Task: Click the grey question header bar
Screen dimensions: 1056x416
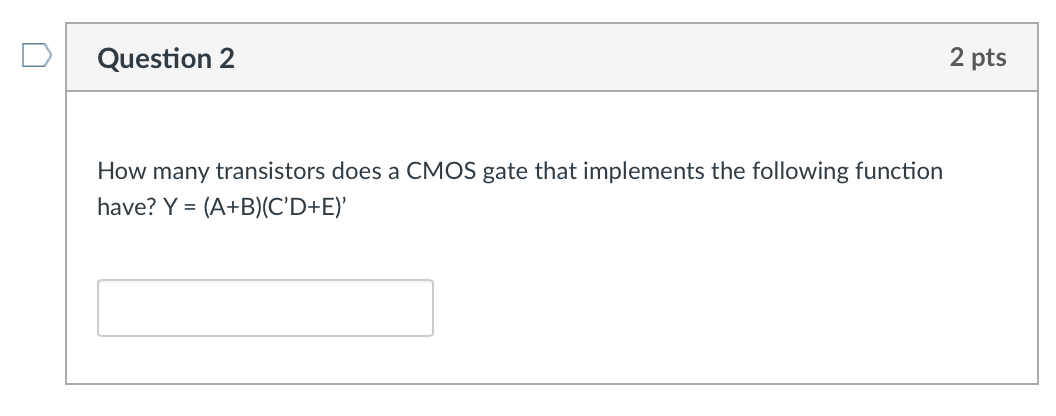Action: point(552,57)
